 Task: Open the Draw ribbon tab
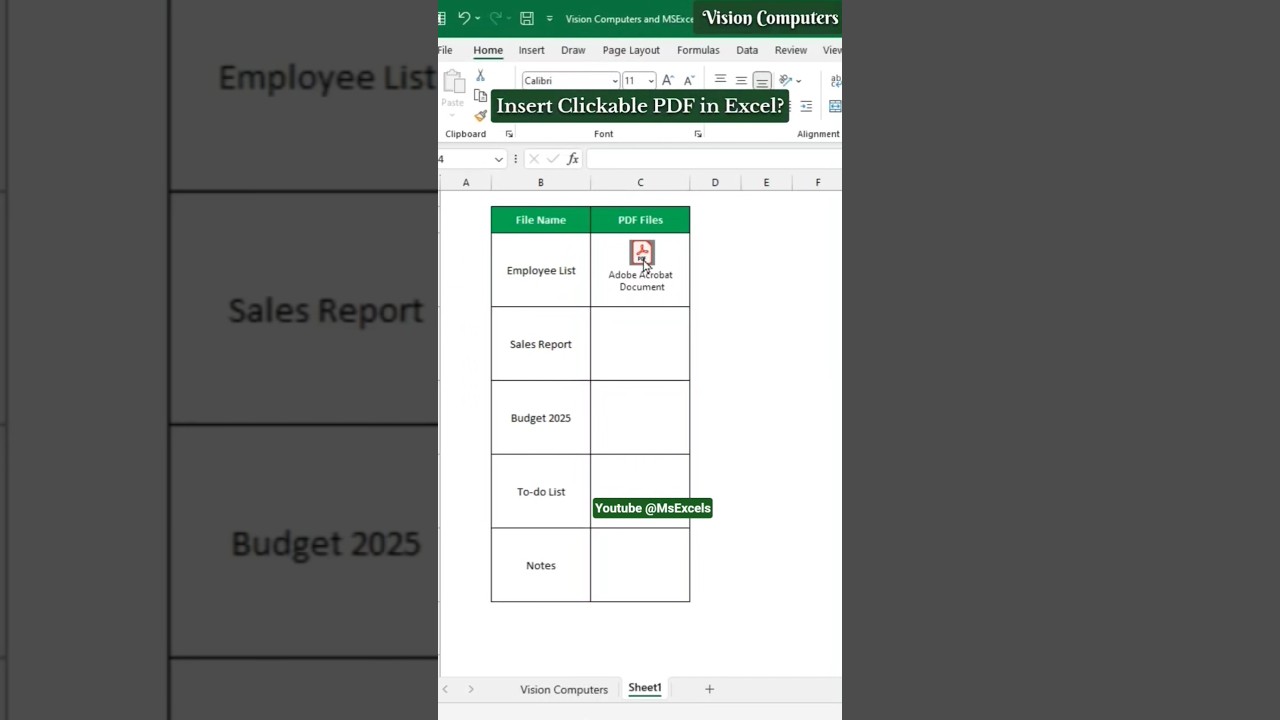coord(573,50)
